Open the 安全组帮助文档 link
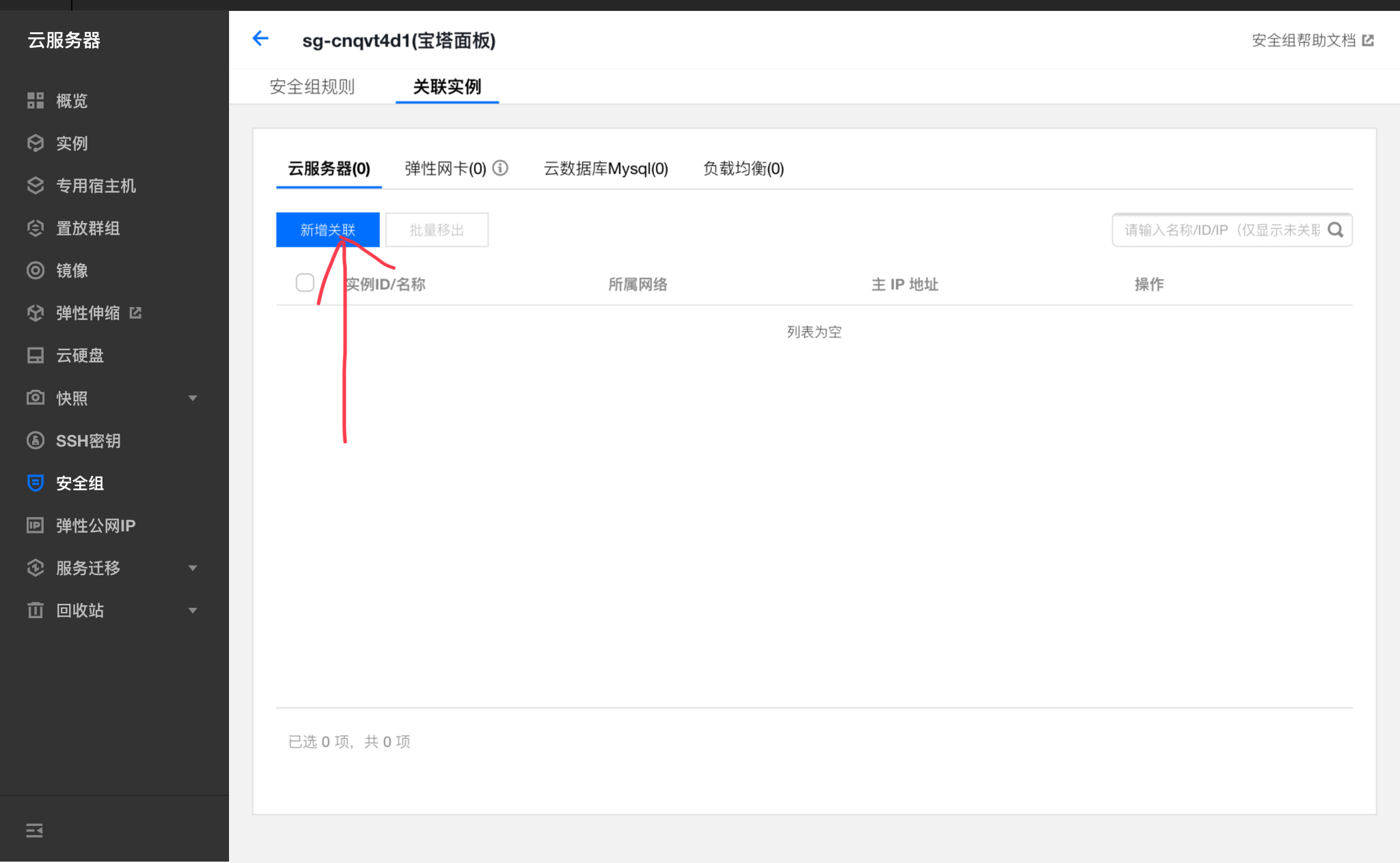This screenshot has width=1400, height=863. [1306, 40]
